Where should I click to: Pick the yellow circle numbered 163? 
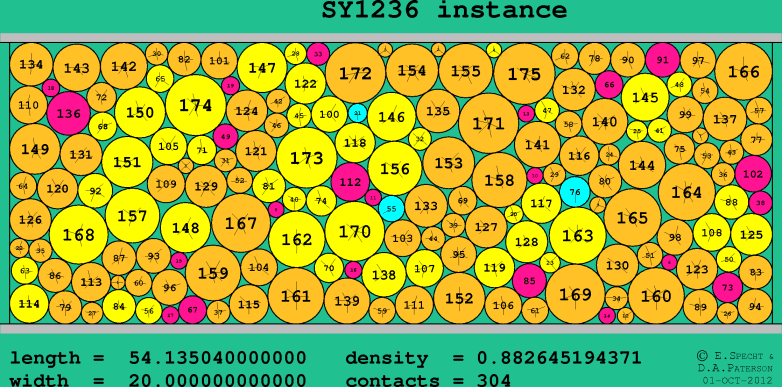tap(578, 236)
